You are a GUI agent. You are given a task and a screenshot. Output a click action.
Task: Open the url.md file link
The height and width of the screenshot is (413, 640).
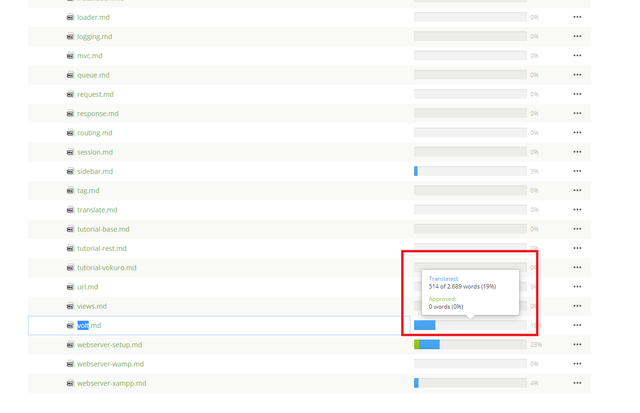pos(87,287)
